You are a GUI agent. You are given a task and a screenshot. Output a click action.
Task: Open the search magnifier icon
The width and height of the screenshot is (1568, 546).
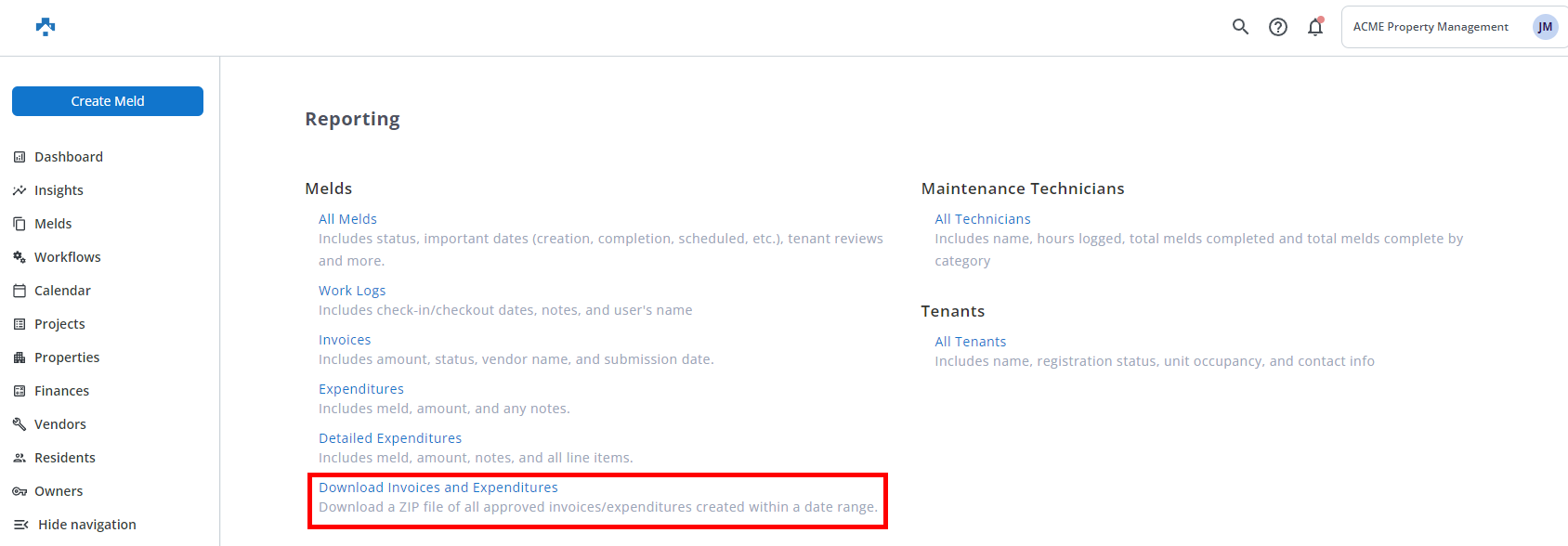[x=1240, y=27]
